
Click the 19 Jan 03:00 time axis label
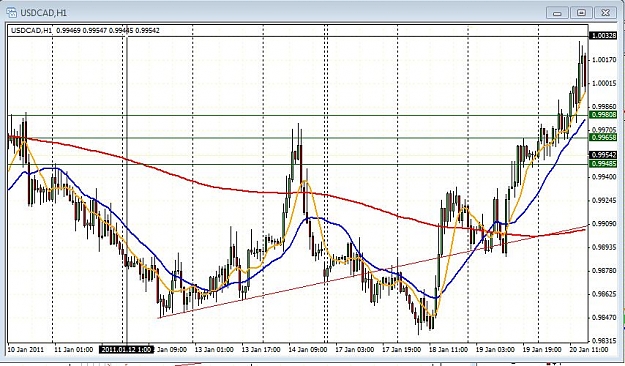(495, 350)
